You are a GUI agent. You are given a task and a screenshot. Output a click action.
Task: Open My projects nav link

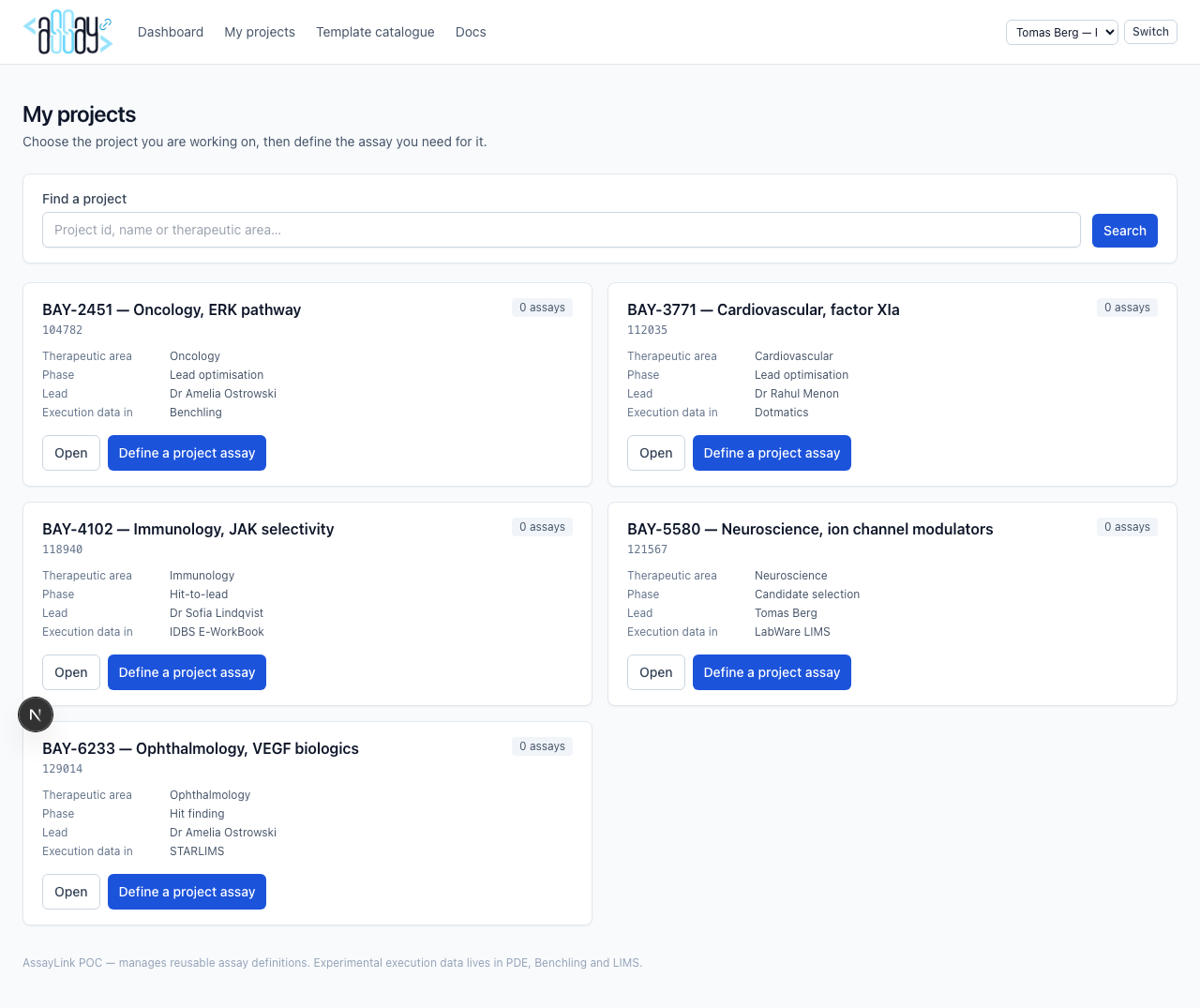260,32
